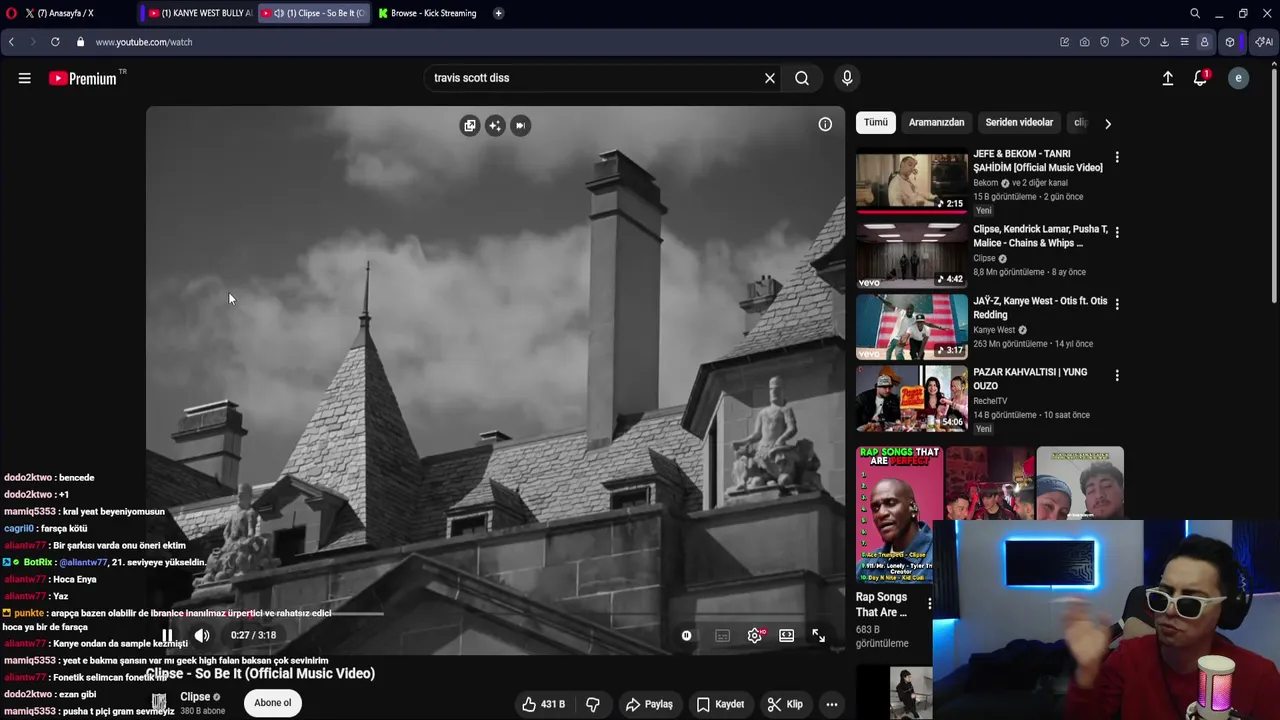Click the search magnifier button
The height and width of the screenshot is (720, 1280).
click(x=802, y=78)
